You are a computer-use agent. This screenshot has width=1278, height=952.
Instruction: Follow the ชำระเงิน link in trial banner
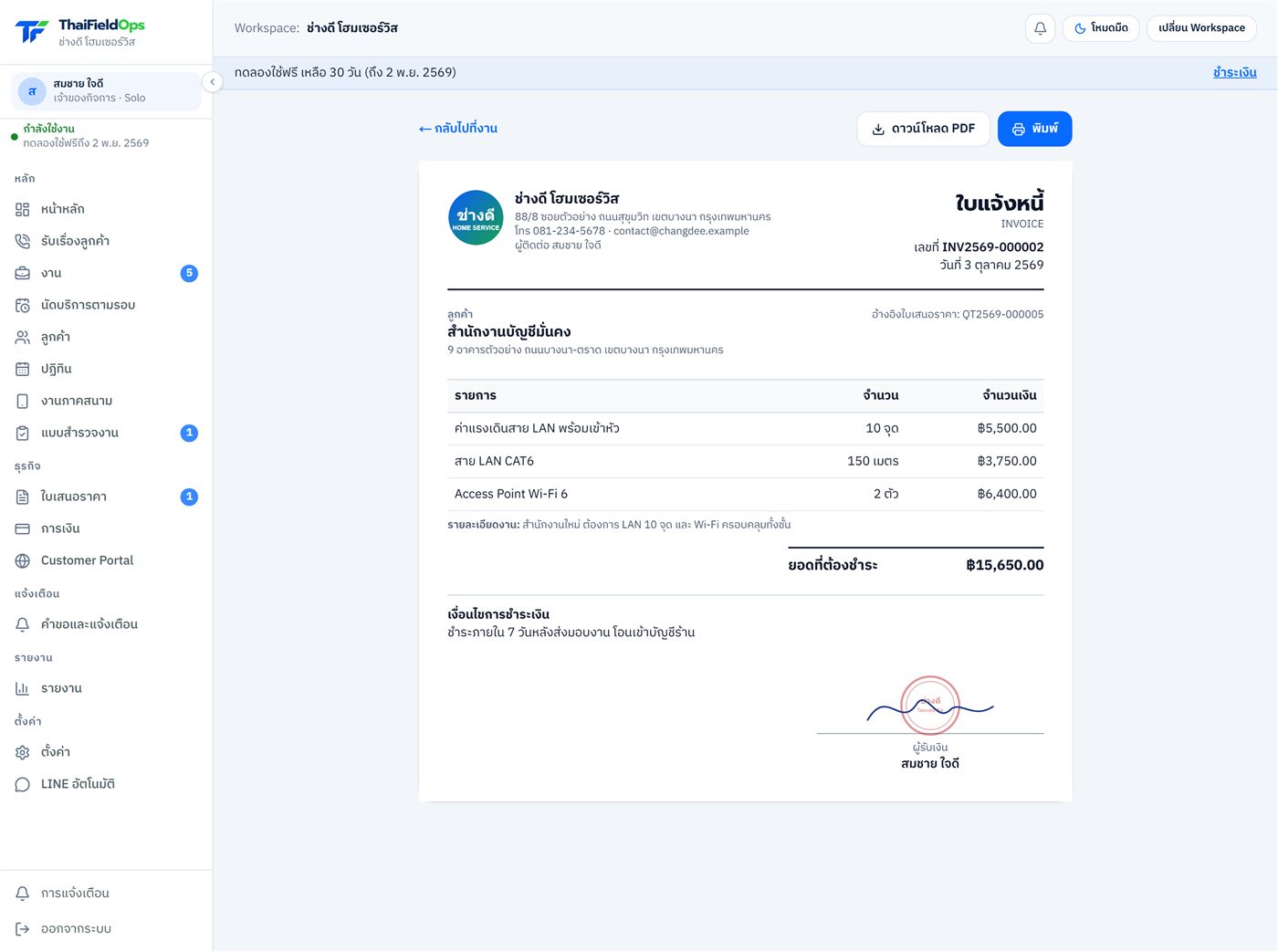pyautogui.click(x=1234, y=72)
